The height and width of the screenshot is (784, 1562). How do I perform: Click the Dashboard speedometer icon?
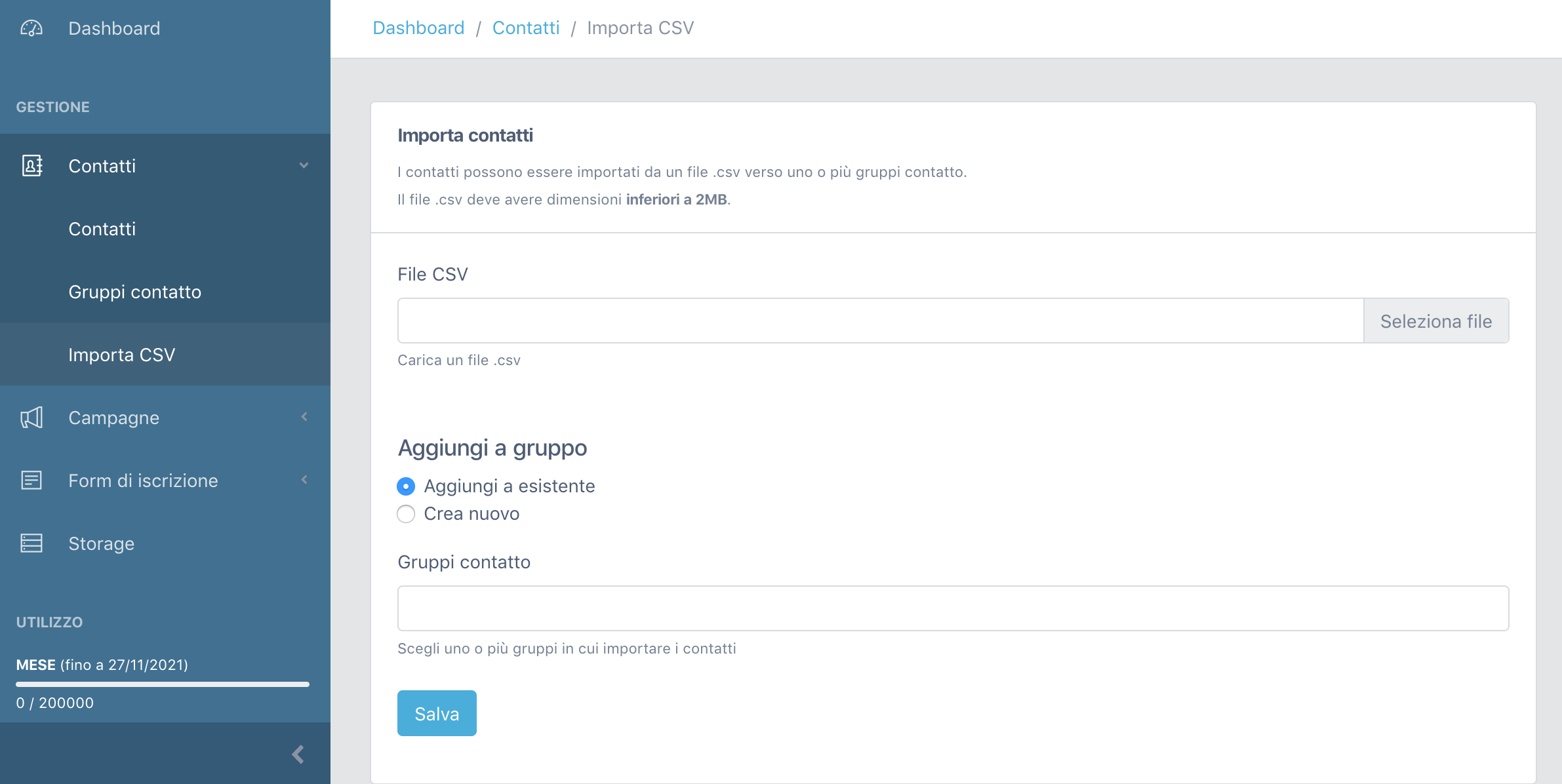coord(31,28)
